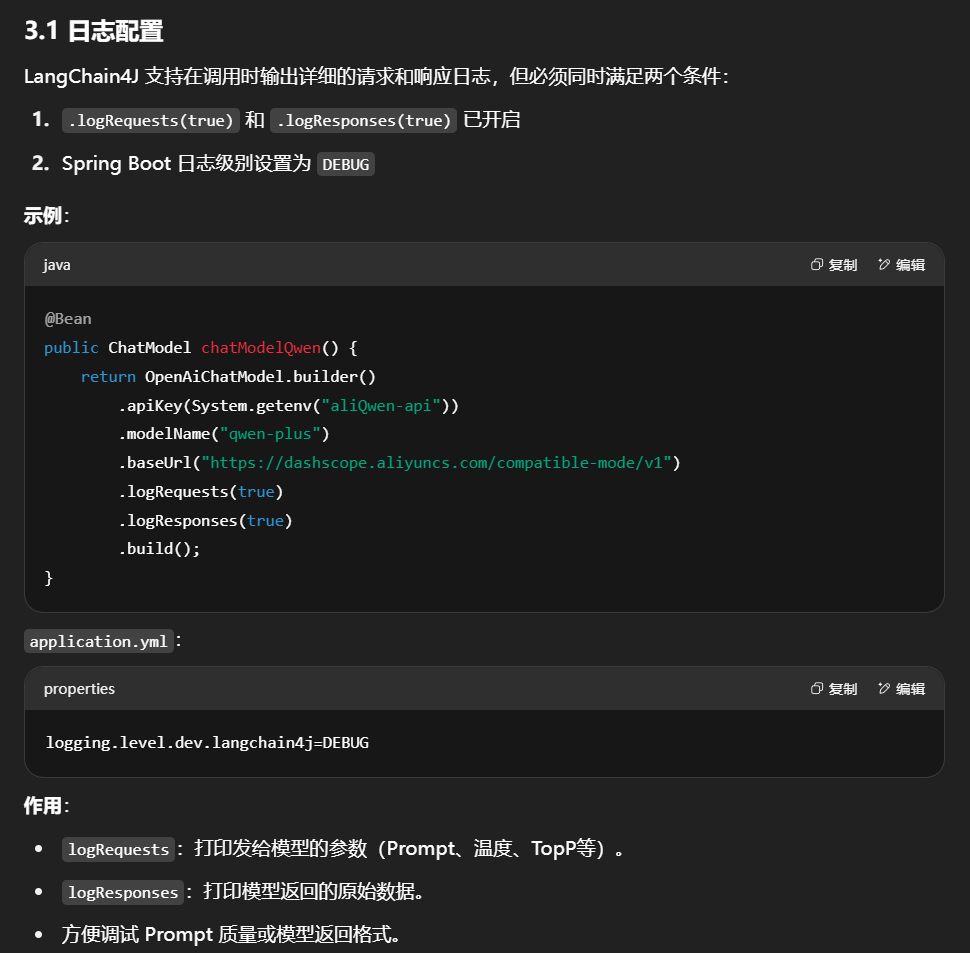Click the edit pencil icon in the java block
Screen dimensions: 970x953
(x=884, y=265)
